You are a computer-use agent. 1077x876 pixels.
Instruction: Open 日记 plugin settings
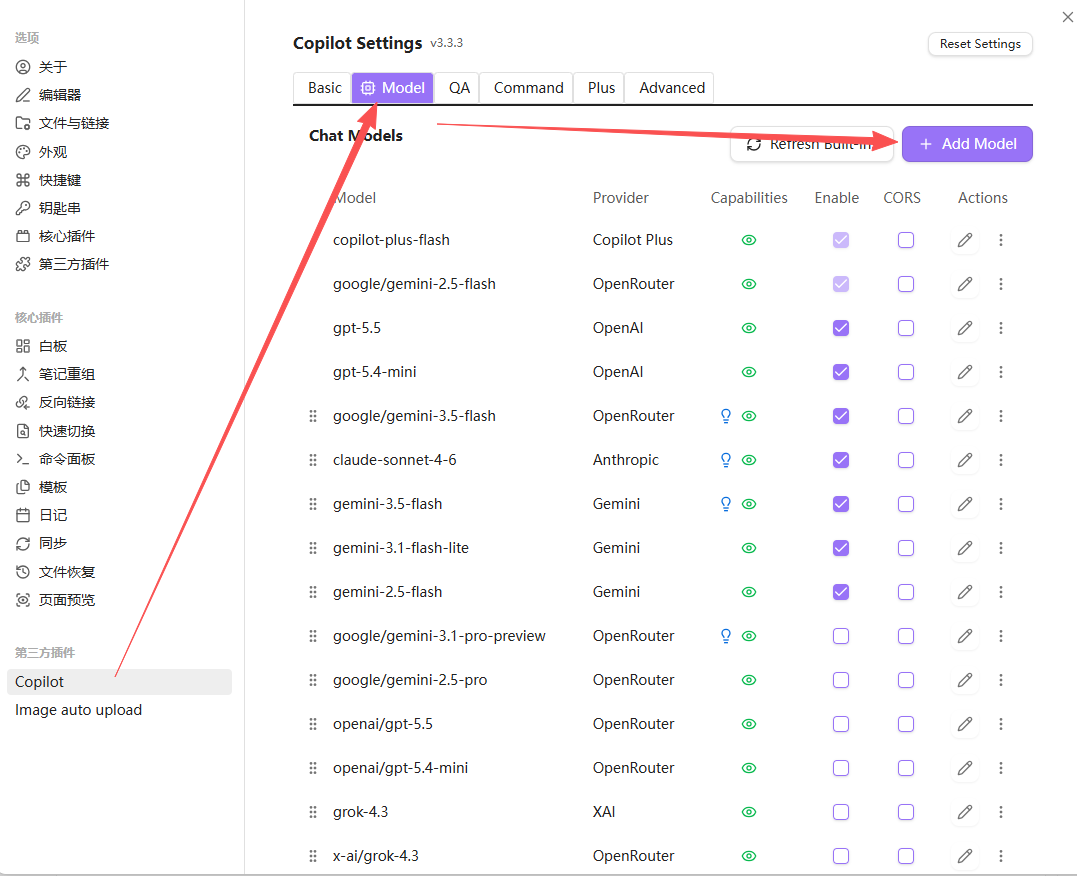(53, 515)
